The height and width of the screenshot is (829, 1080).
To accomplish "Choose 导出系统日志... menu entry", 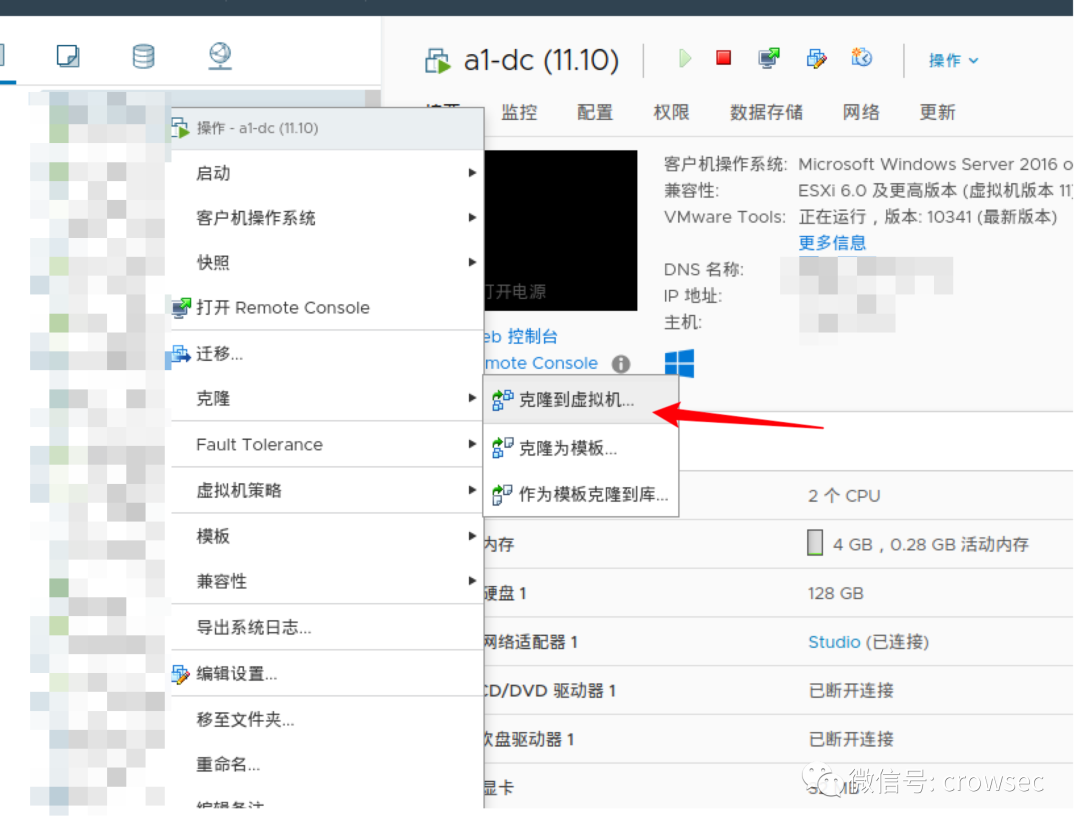I will pos(327,627).
